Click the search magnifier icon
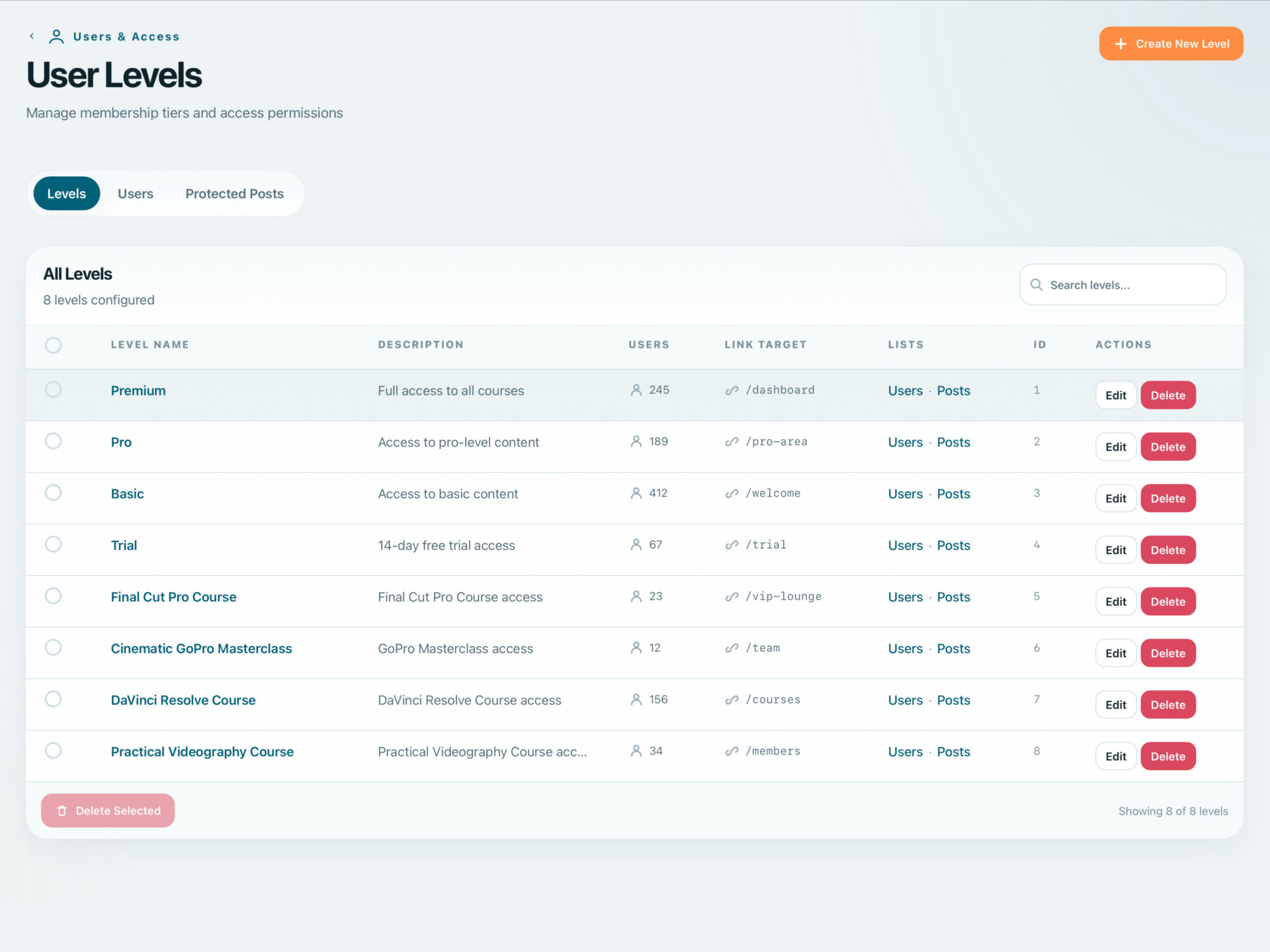 coord(1037,285)
